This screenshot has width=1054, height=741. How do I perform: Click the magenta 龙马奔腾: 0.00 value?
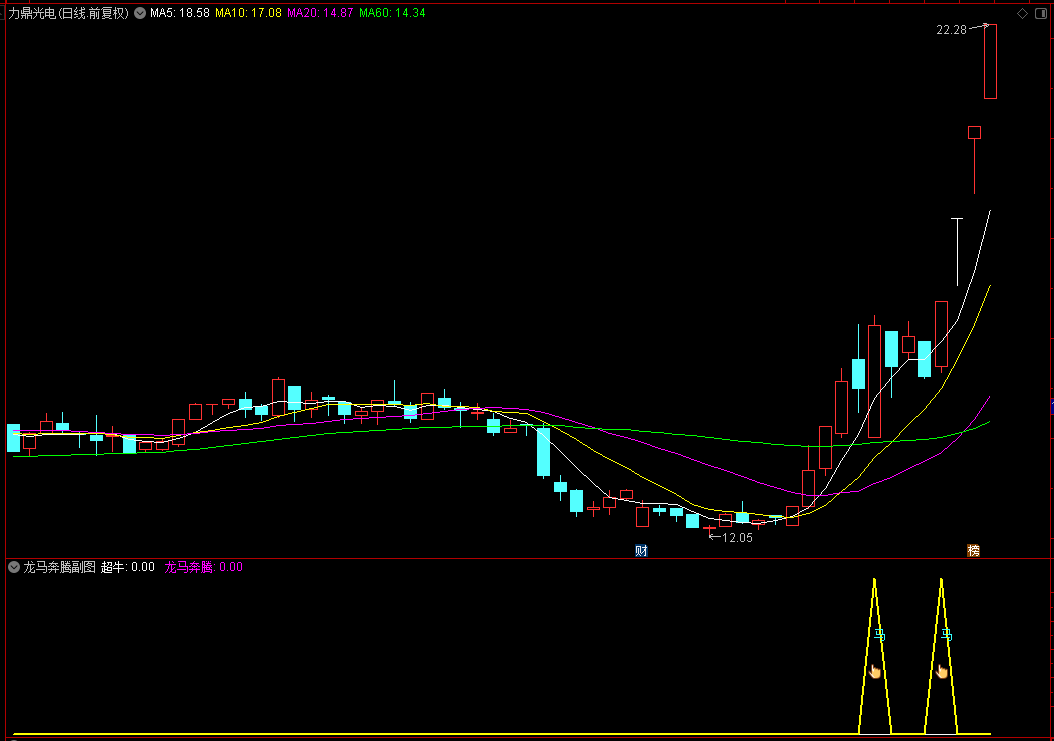click(204, 567)
